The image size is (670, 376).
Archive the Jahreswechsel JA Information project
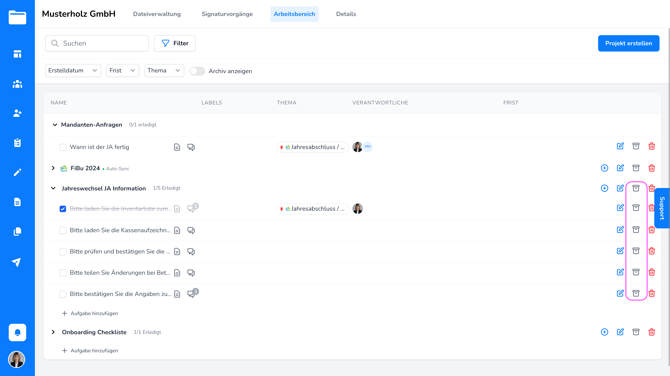[x=636, y=188]
